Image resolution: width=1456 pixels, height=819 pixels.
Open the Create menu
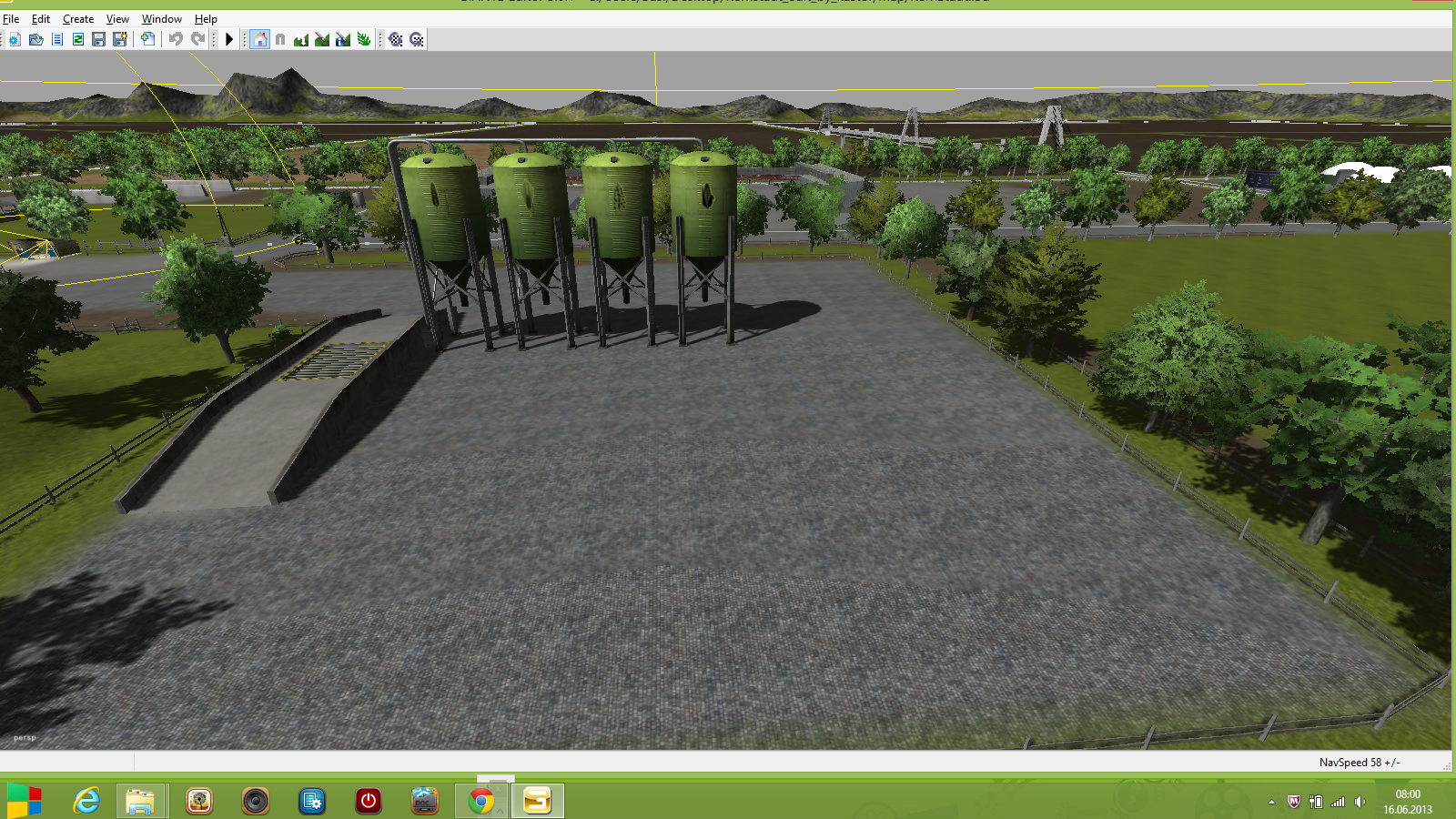[78, 18]
